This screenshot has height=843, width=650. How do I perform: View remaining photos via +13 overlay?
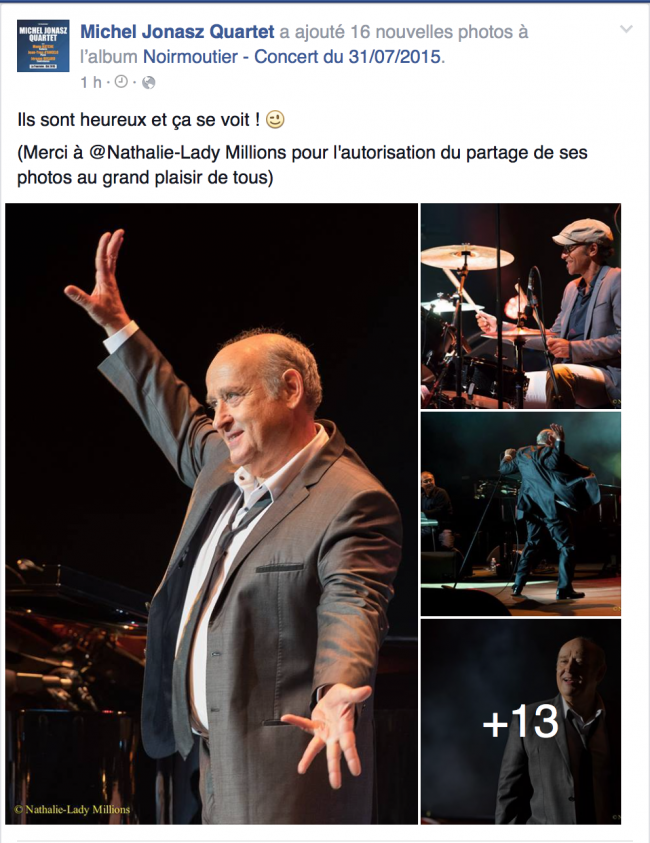tap(520, 721)
